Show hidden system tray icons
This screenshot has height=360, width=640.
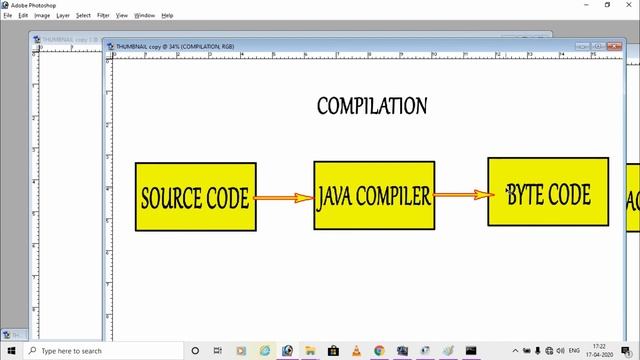coord(515,351)
